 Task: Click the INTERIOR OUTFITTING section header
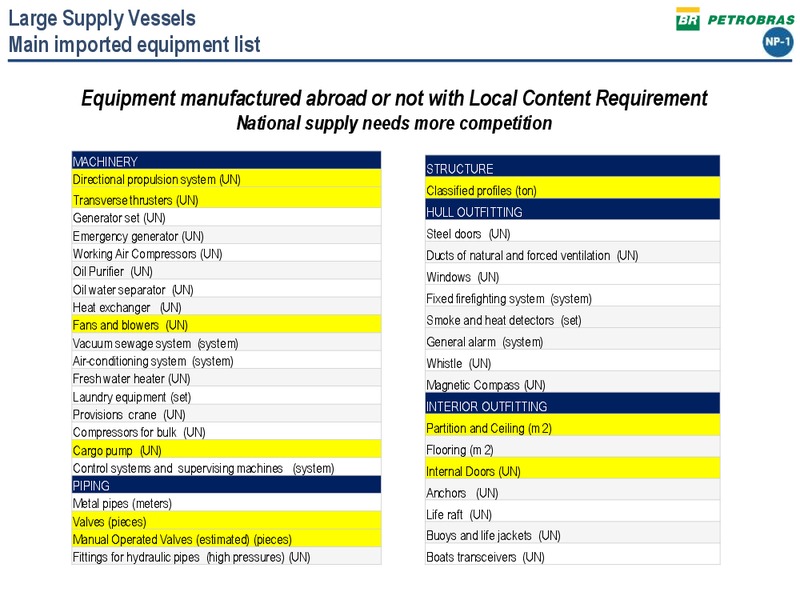pos(572,404)
